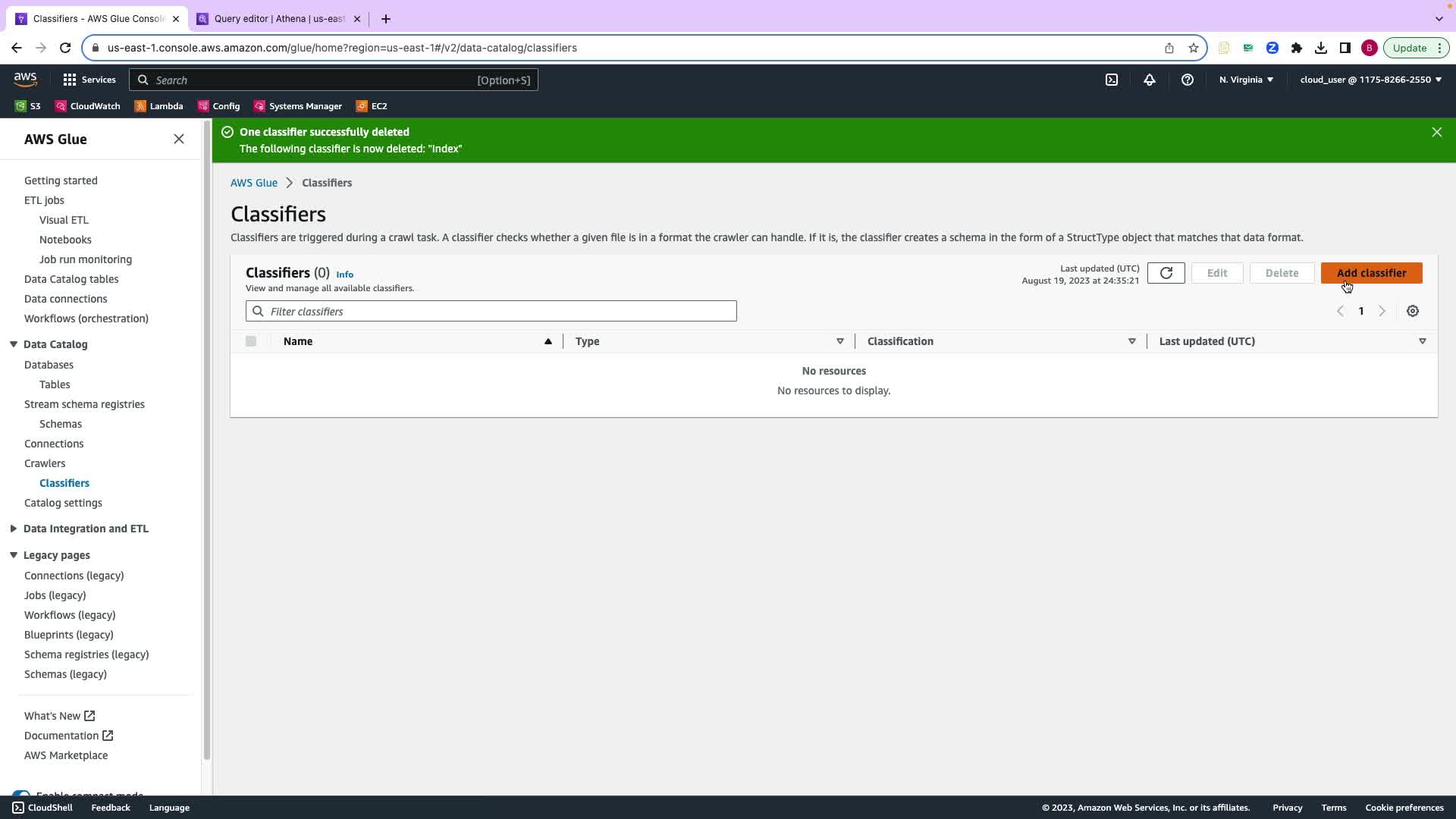Collapse the Legacy pages section

pyautogui.click(x=13, y=555)
